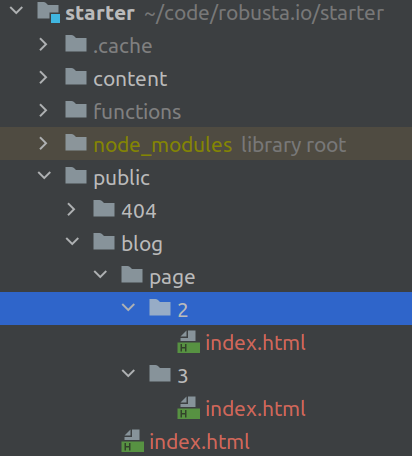Click the starter project module folder icon
The image size is (412, 456).
49,12
